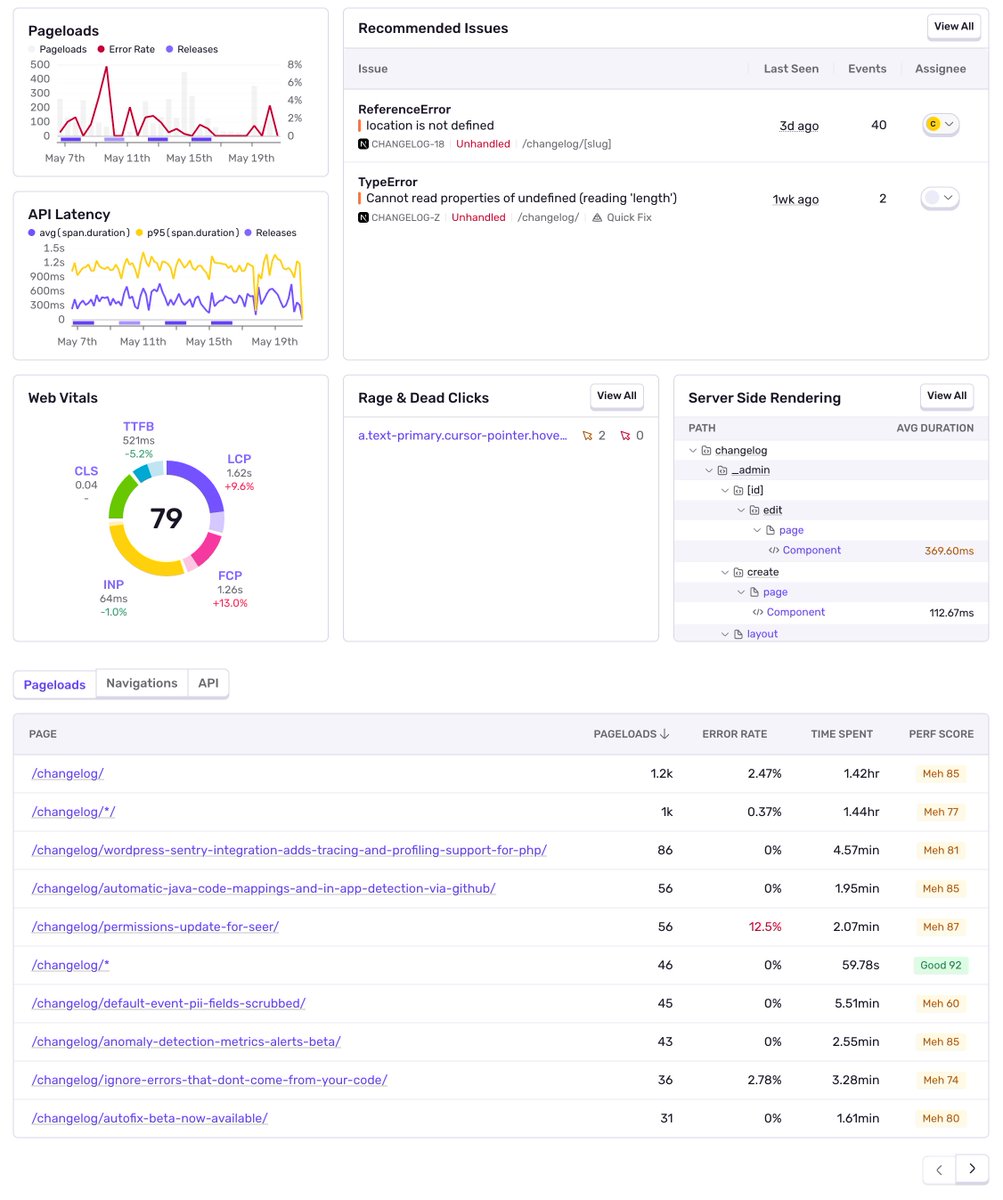
Task: Collapse the page node under edit
Action: click(756, 530)
